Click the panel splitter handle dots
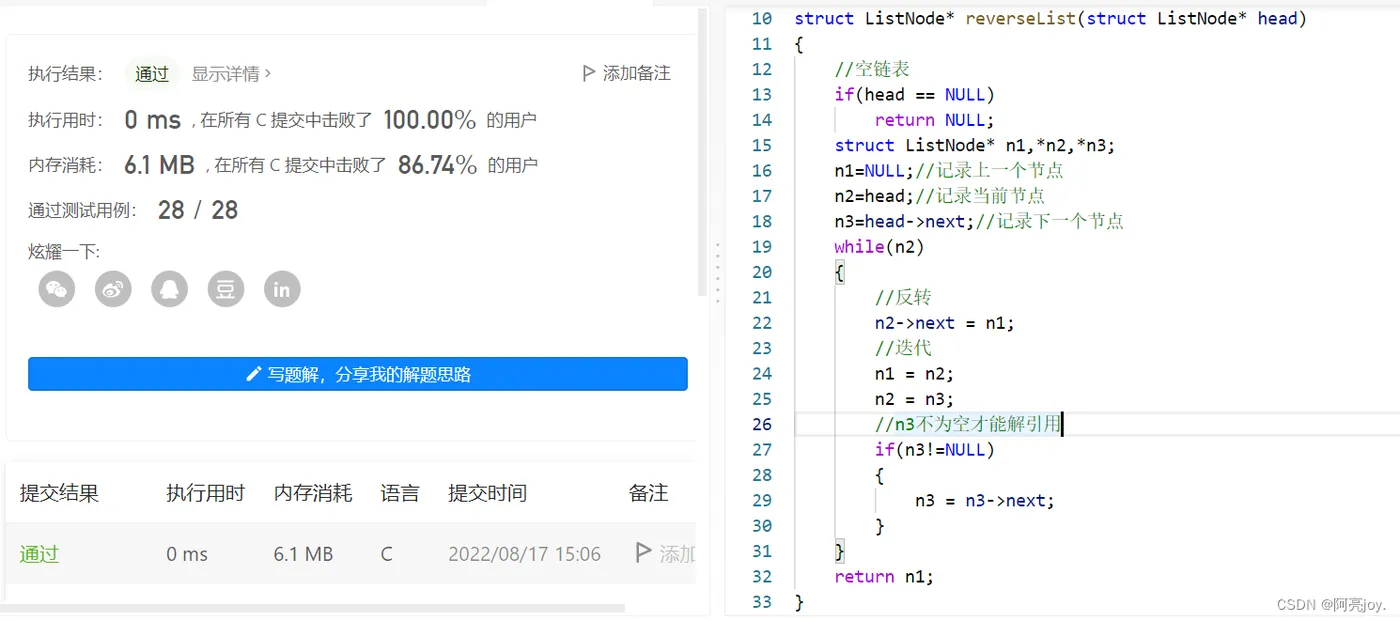1400x621 pixels. 717,272
